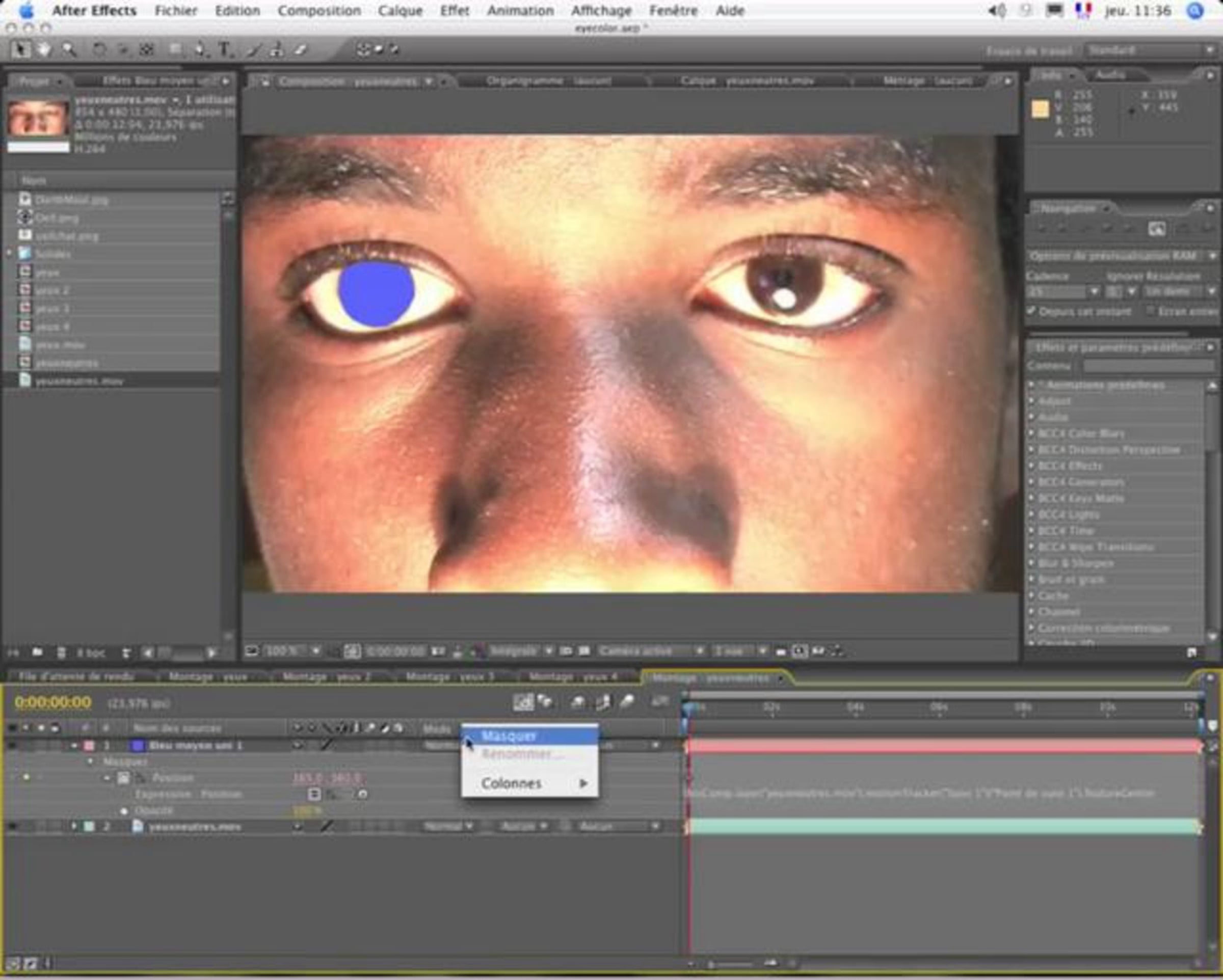Select the Text tool

(225, 50)
